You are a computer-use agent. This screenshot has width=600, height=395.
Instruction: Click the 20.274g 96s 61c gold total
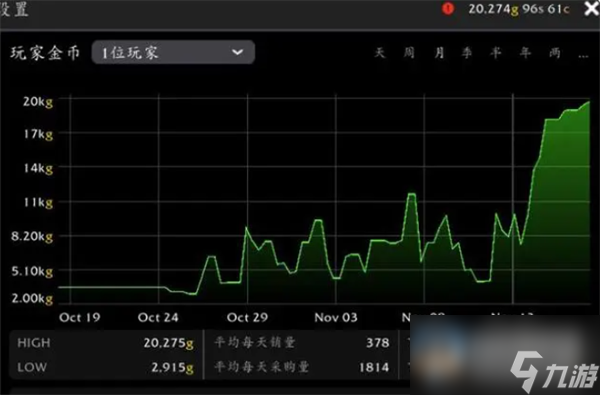(x=519, y=9)
